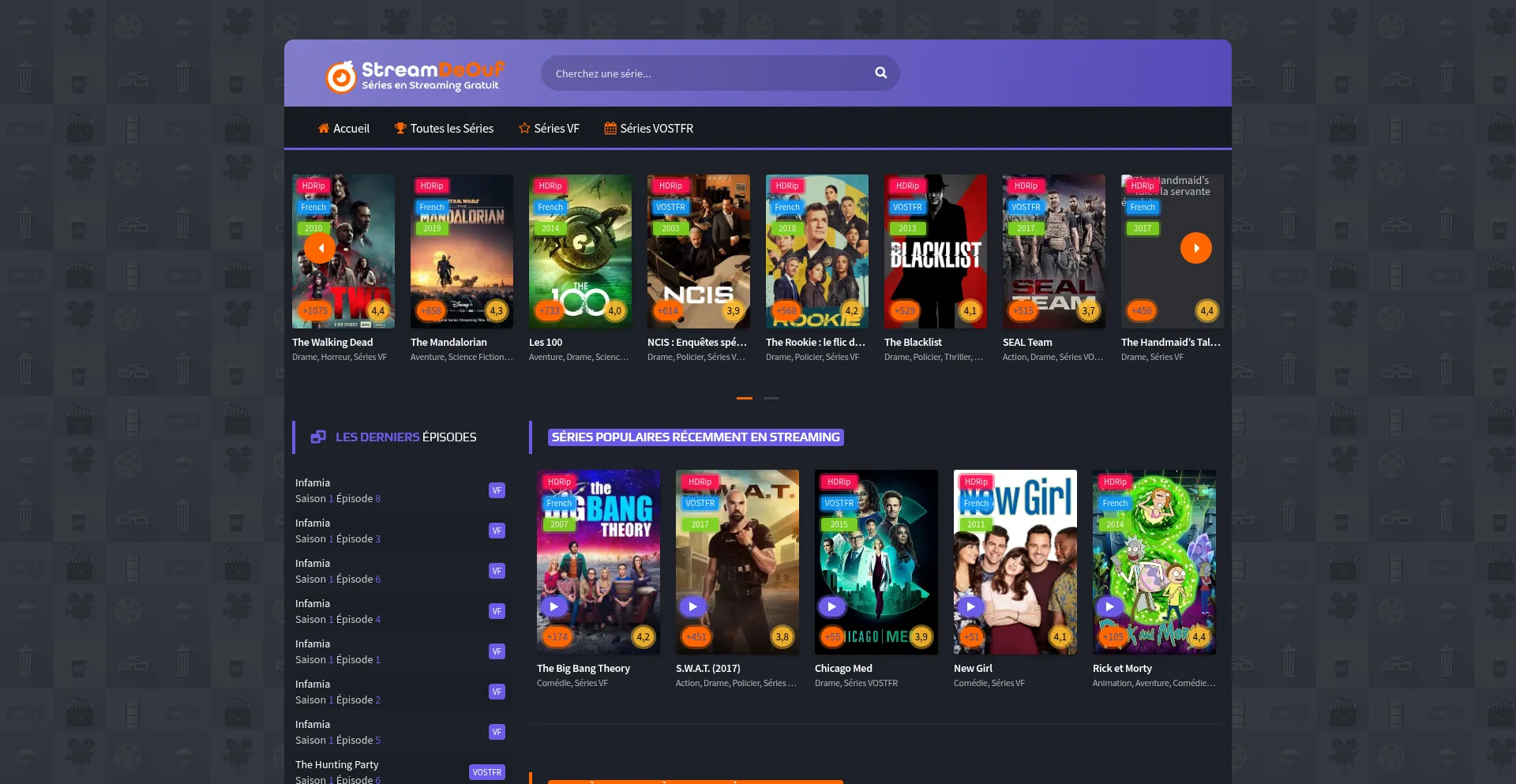Open the Séries VF menu item
Image resolution: width=1516 pixels, height=784 pixels.
549,128
